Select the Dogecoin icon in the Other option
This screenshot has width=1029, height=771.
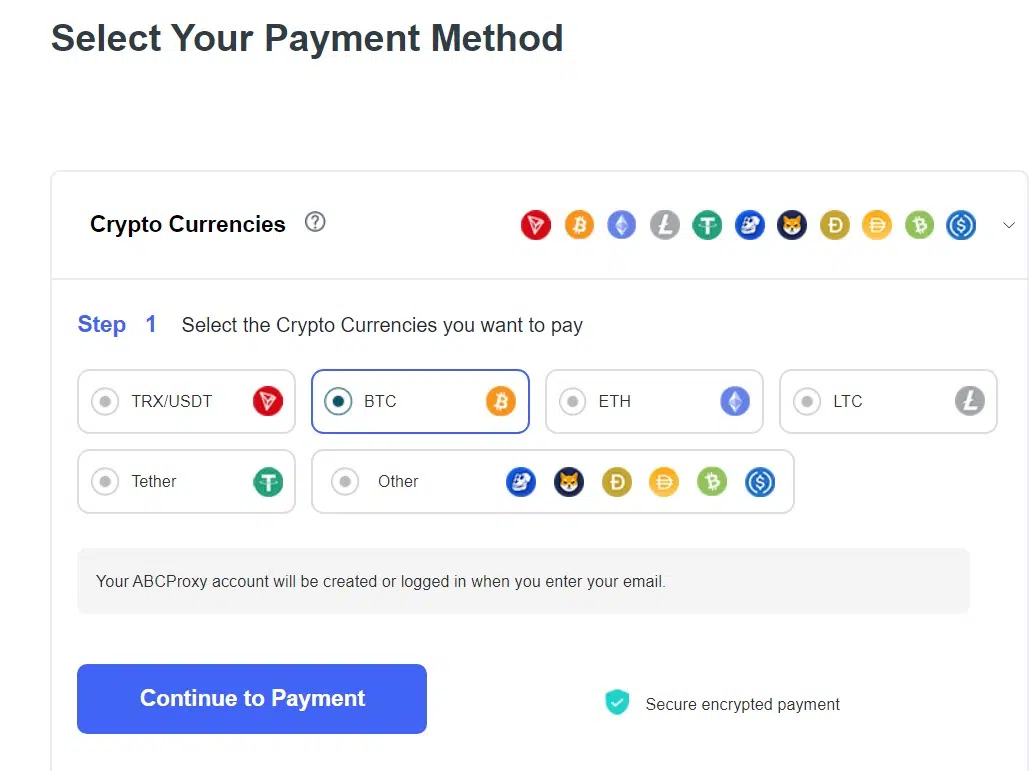[616, 481]
